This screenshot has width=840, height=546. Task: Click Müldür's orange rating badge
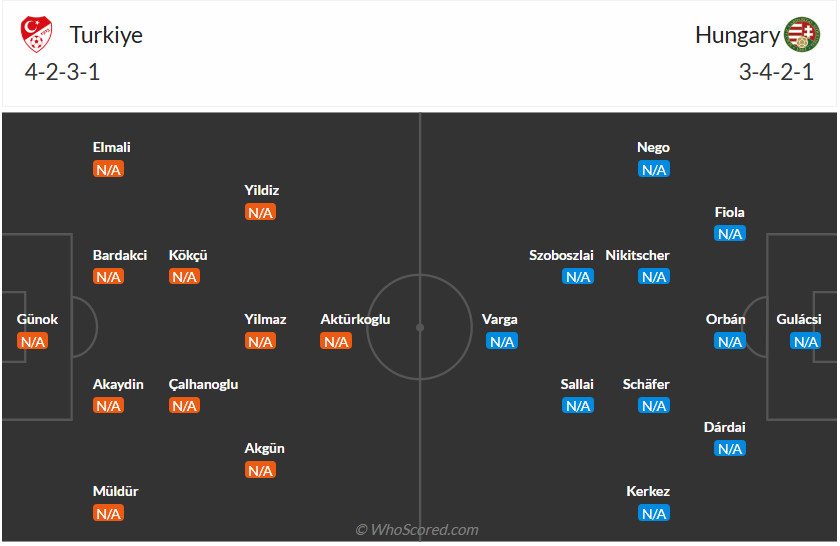pyautogui.click(x=108, y=513)
